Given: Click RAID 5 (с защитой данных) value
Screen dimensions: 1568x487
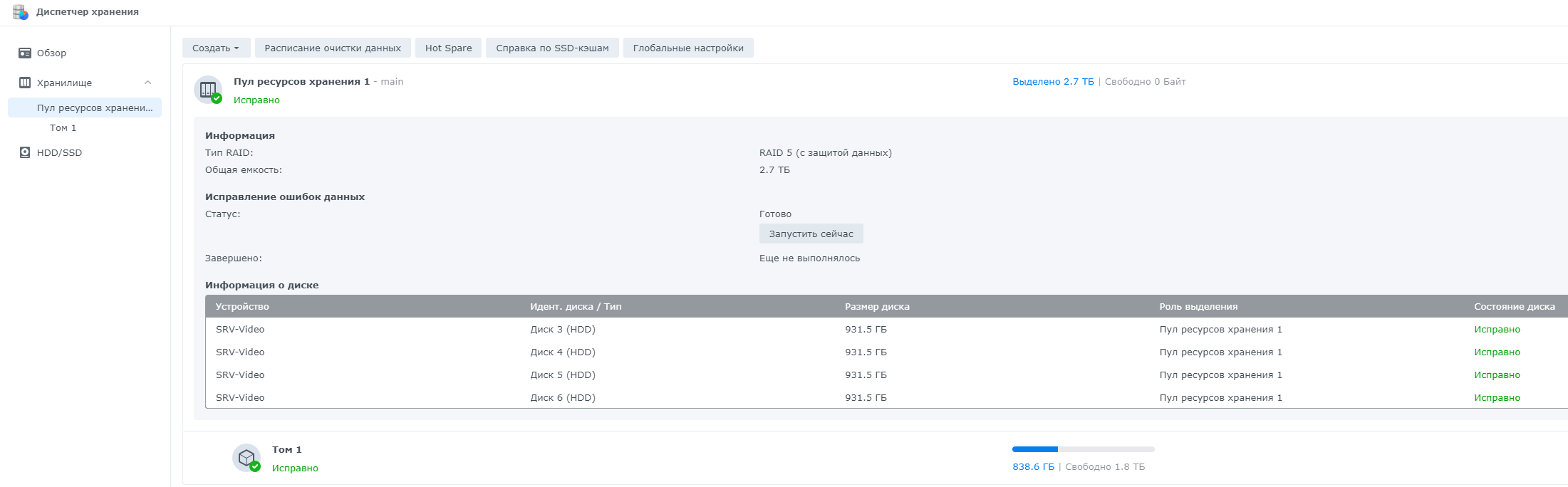Looking at the screenshot, I should point(826,153).
